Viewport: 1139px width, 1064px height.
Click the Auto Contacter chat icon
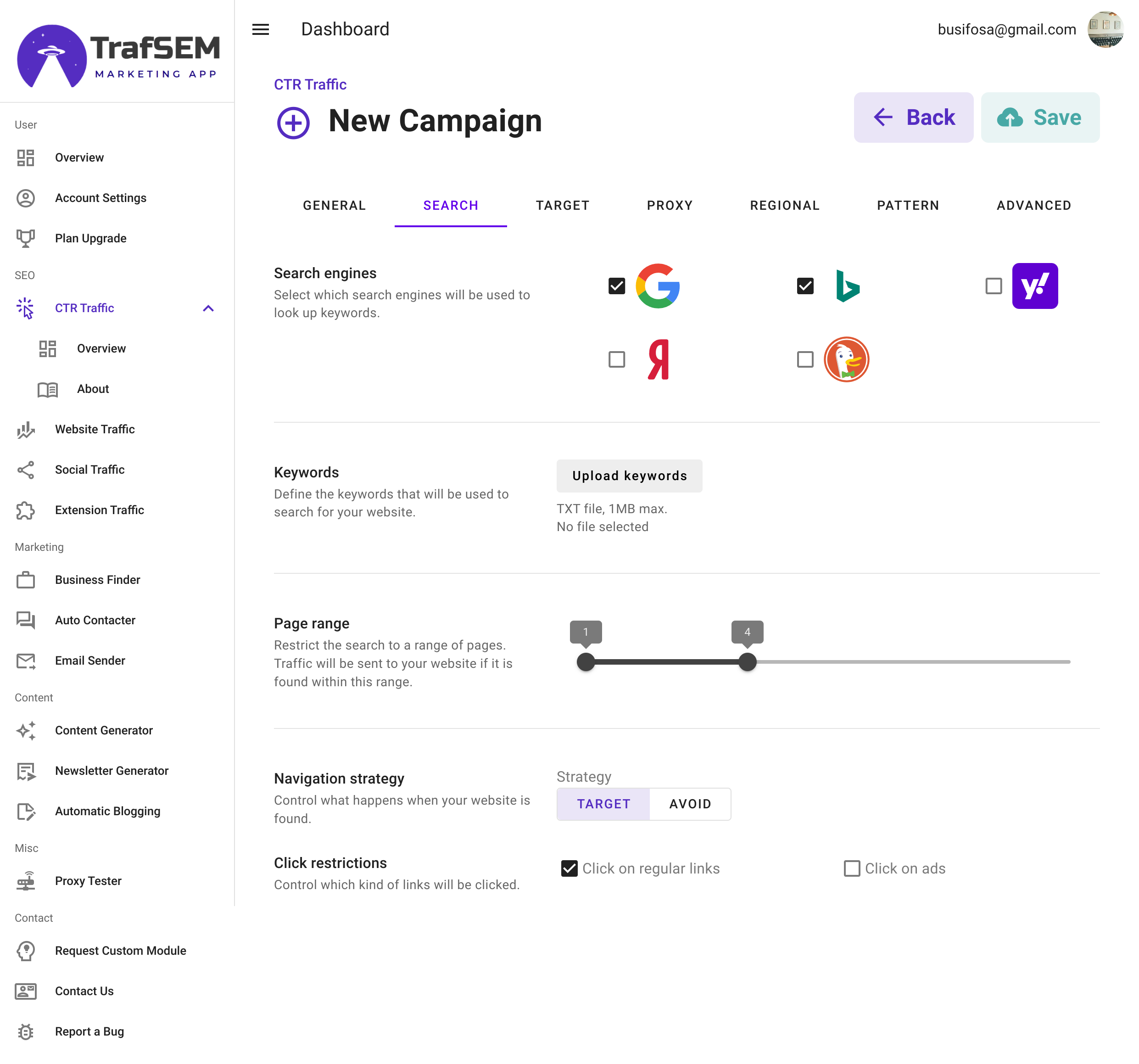tap(26, 620)
